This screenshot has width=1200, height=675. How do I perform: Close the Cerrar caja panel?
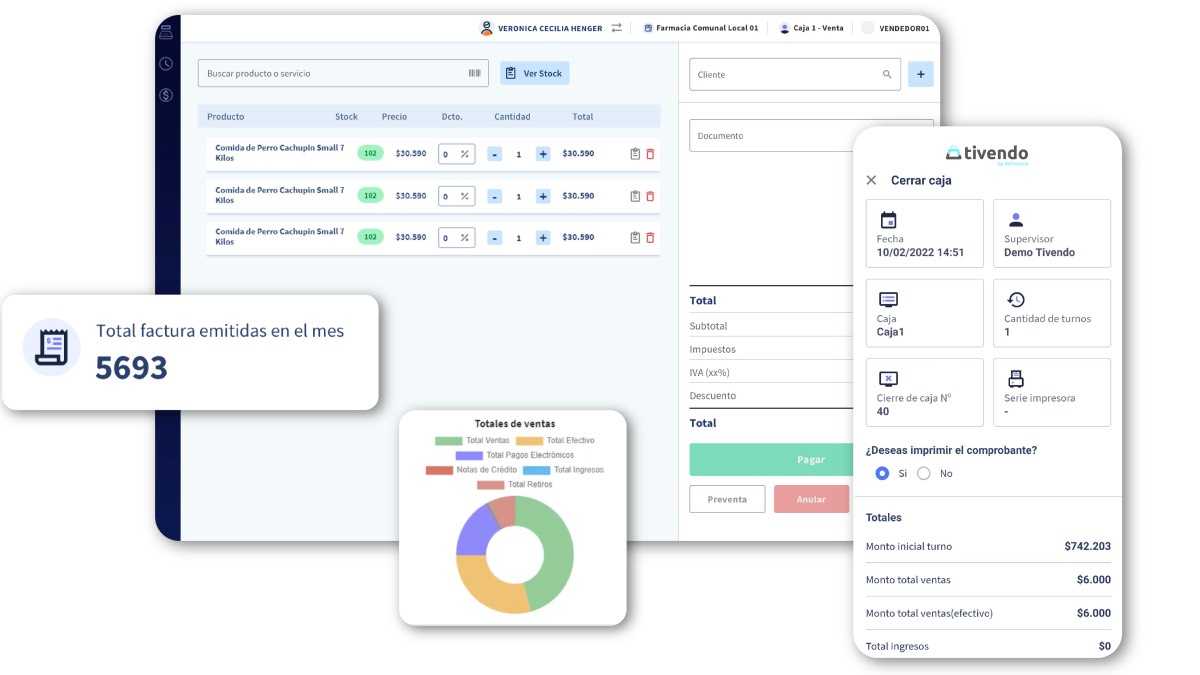[871, 180]
